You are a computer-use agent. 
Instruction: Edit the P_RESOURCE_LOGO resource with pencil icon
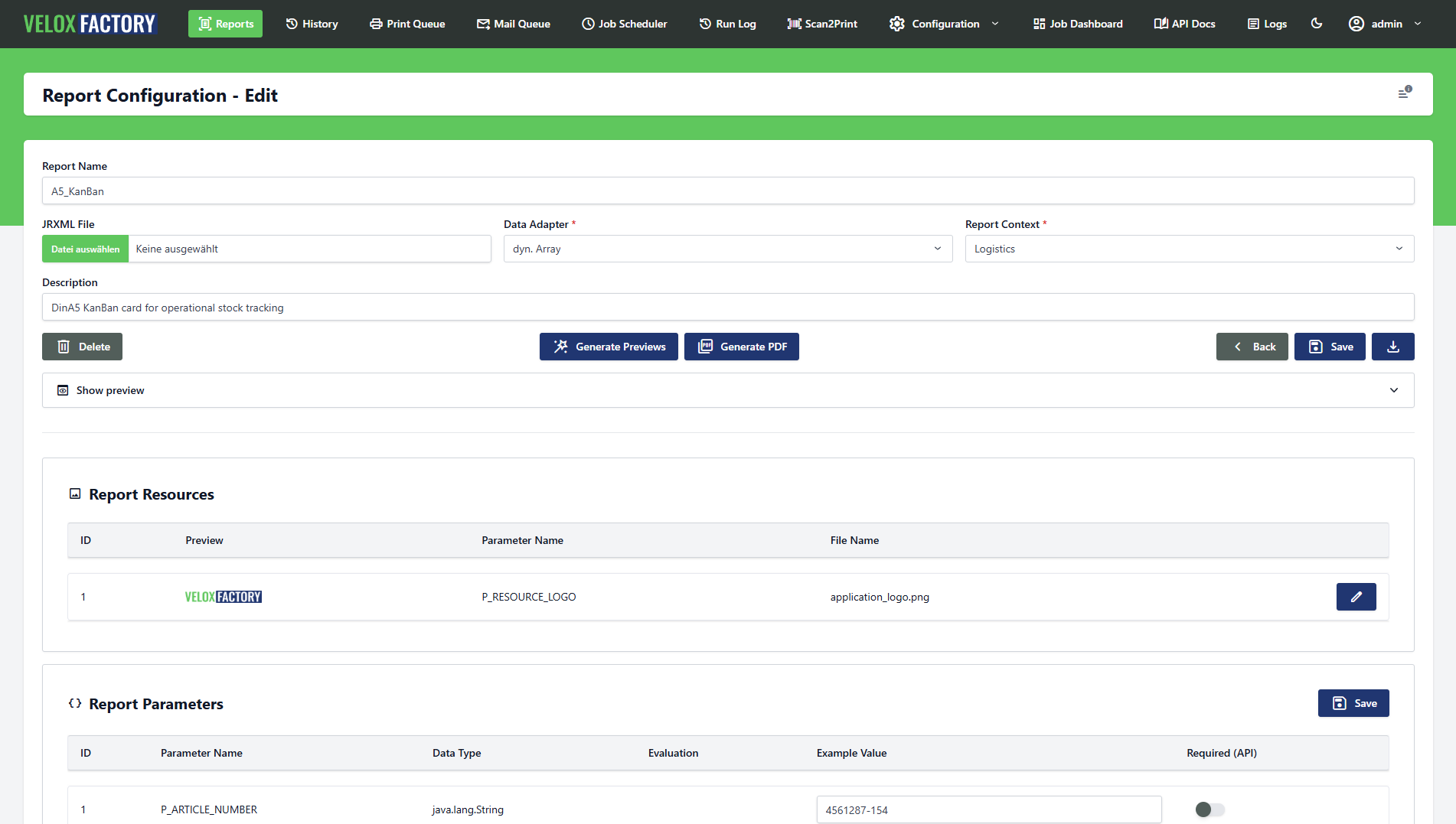tap(1356, 597)
